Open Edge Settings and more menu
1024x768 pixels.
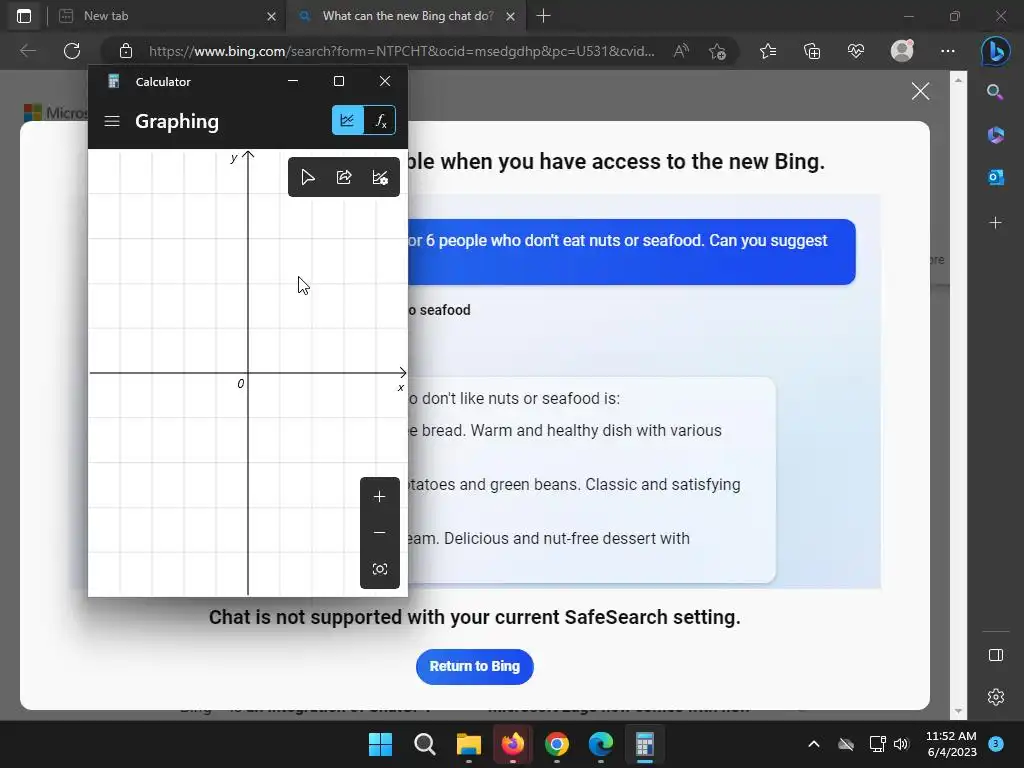948,51
